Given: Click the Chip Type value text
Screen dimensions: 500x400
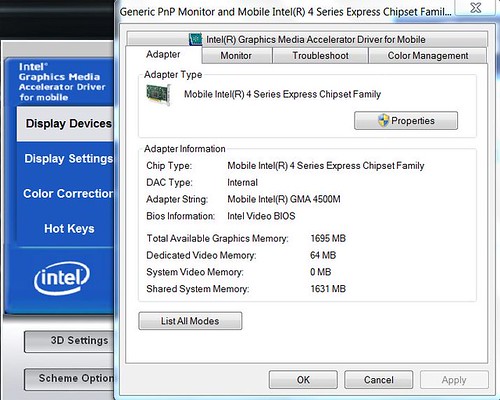Looking at the screenshot, I should pyautogui.click(x=326, y=166).
